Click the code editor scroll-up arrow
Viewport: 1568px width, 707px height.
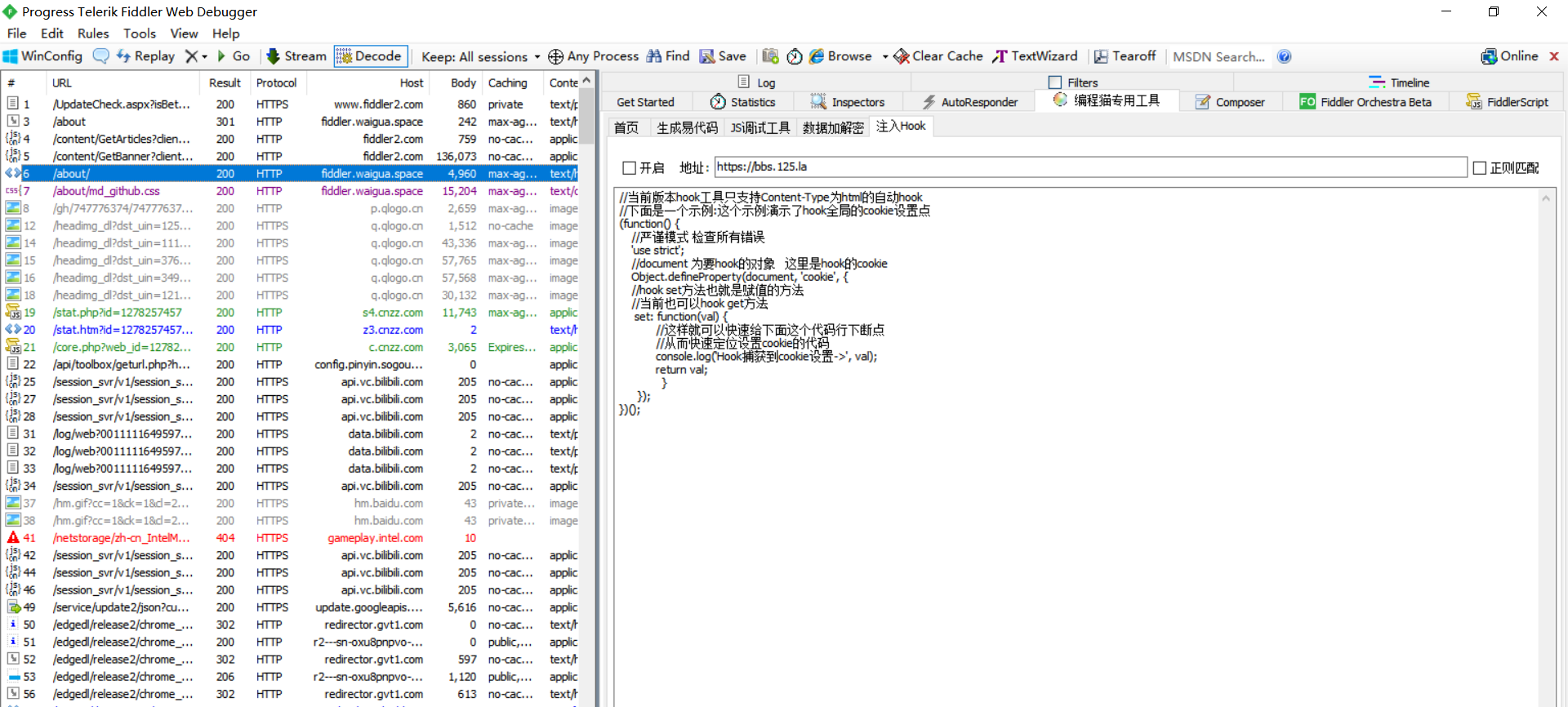[x=1546, y=198]
